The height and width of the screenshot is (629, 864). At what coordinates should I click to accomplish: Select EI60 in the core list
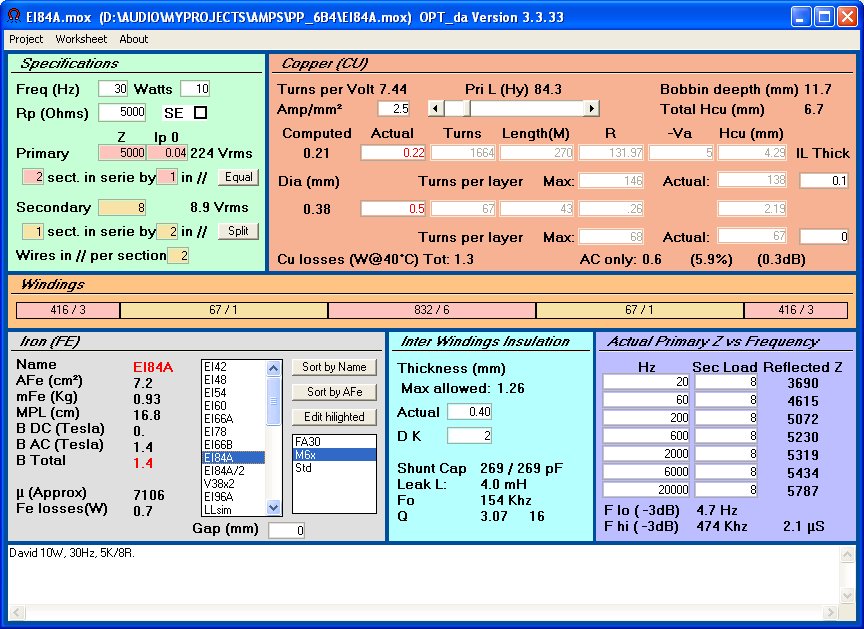coord(234,406)
